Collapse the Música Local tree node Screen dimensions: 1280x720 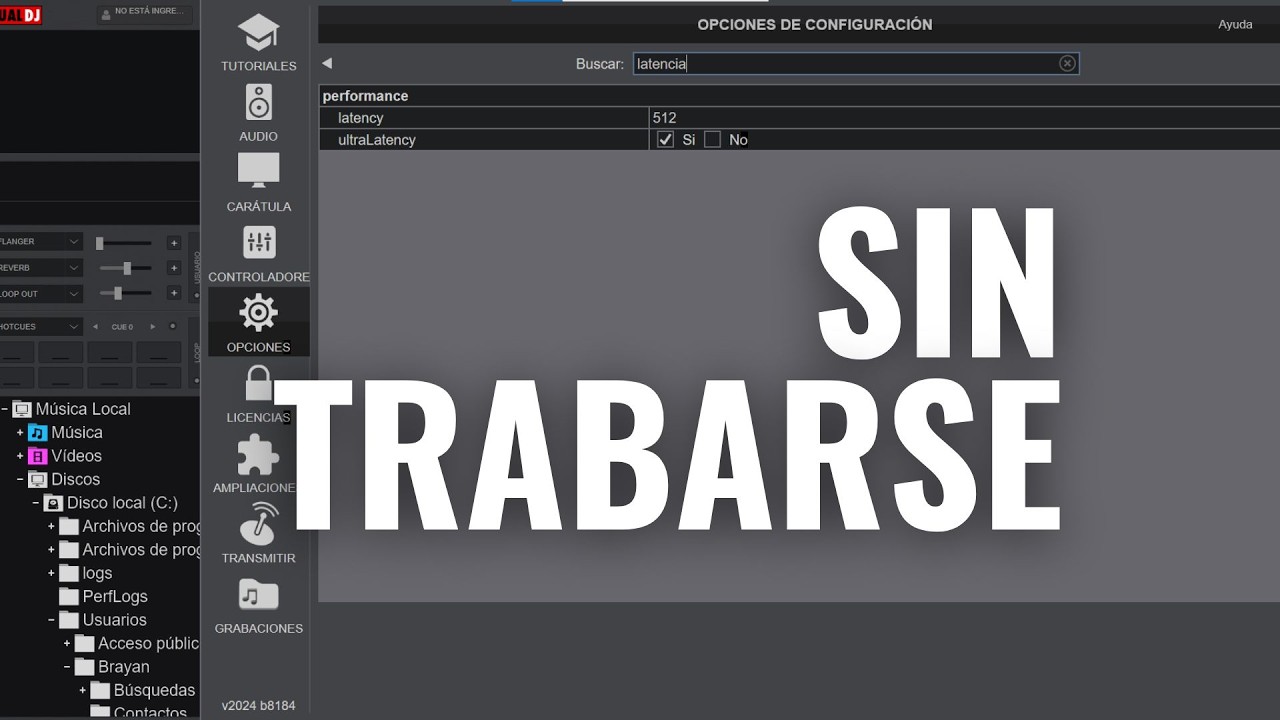point(4,409)
